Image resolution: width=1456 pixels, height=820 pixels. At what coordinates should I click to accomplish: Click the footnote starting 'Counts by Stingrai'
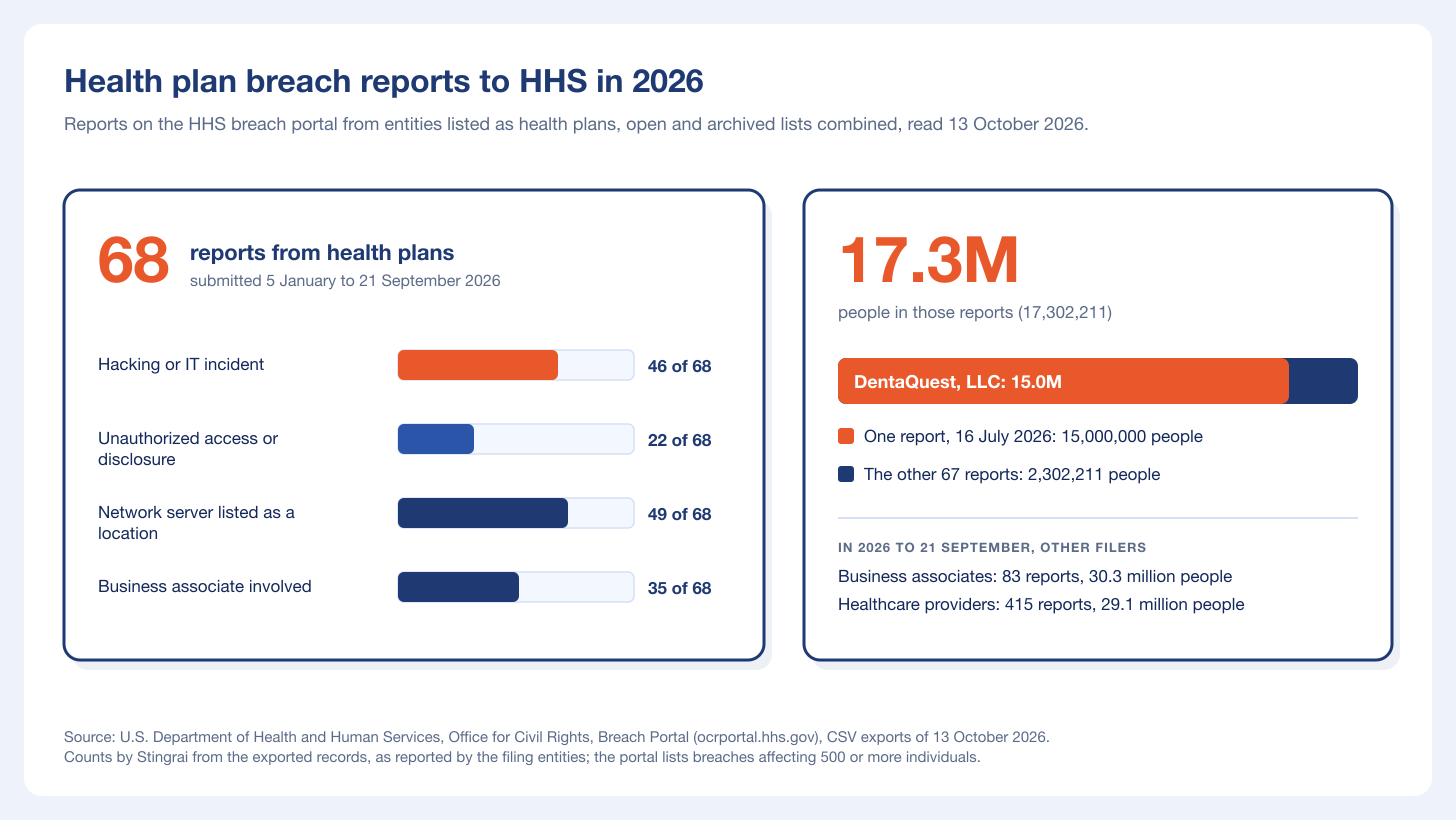coord(522,757)
